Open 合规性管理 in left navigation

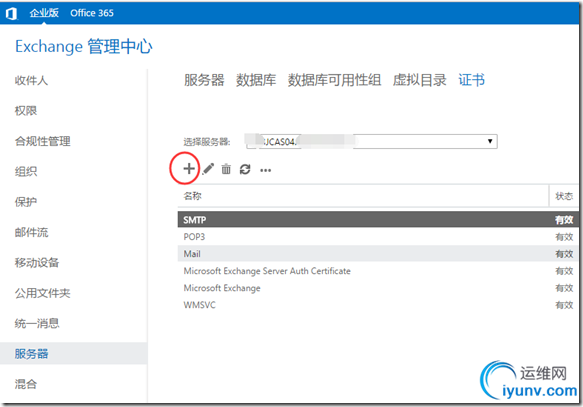[x=42, y=141]
